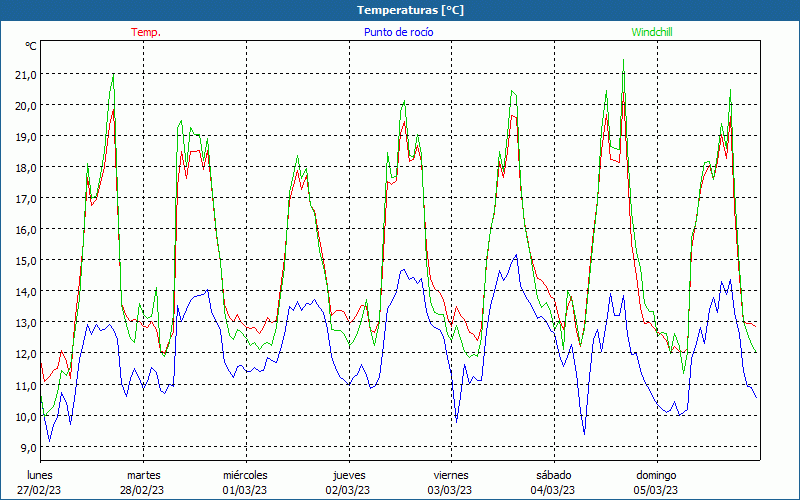Click the 20,0 y-axis value
800x500 pixels.
26,106
